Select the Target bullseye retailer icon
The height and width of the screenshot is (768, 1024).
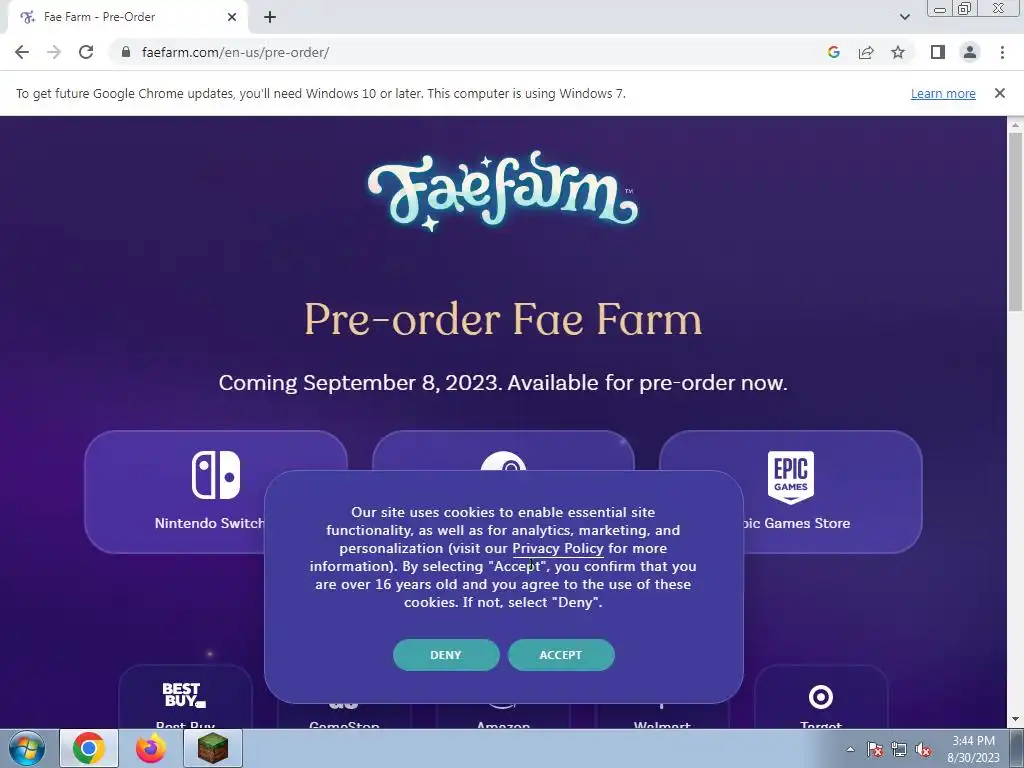(821, 697)
